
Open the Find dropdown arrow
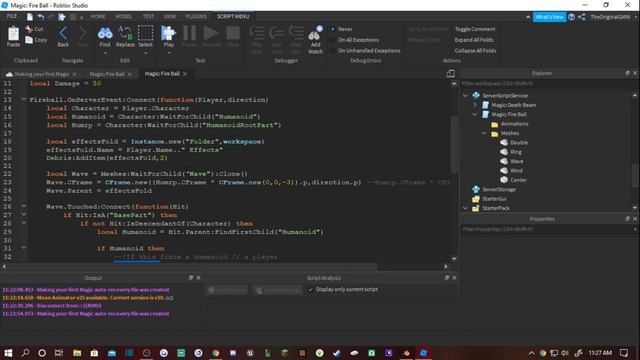click(x=105, y=53)
